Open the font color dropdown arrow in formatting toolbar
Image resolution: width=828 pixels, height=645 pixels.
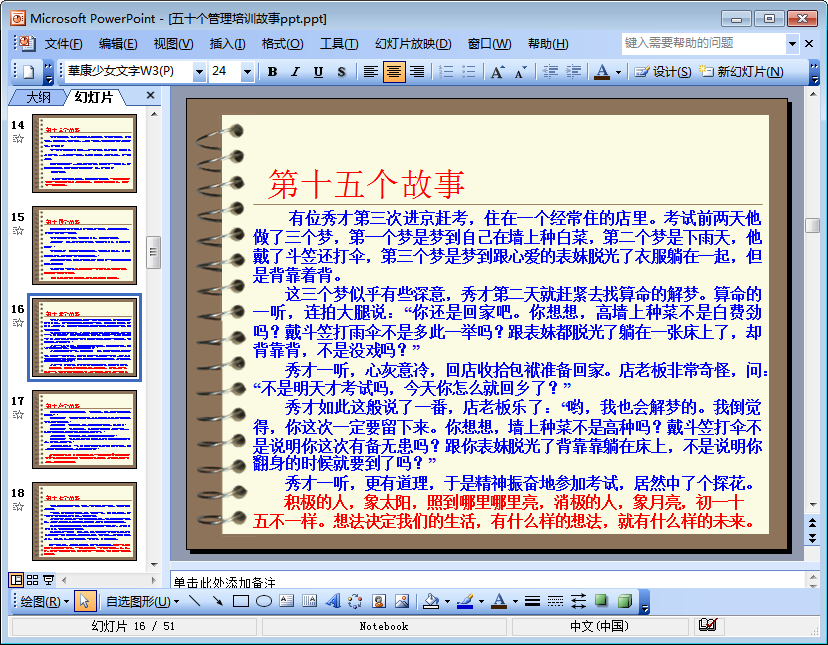coord(618,72)
